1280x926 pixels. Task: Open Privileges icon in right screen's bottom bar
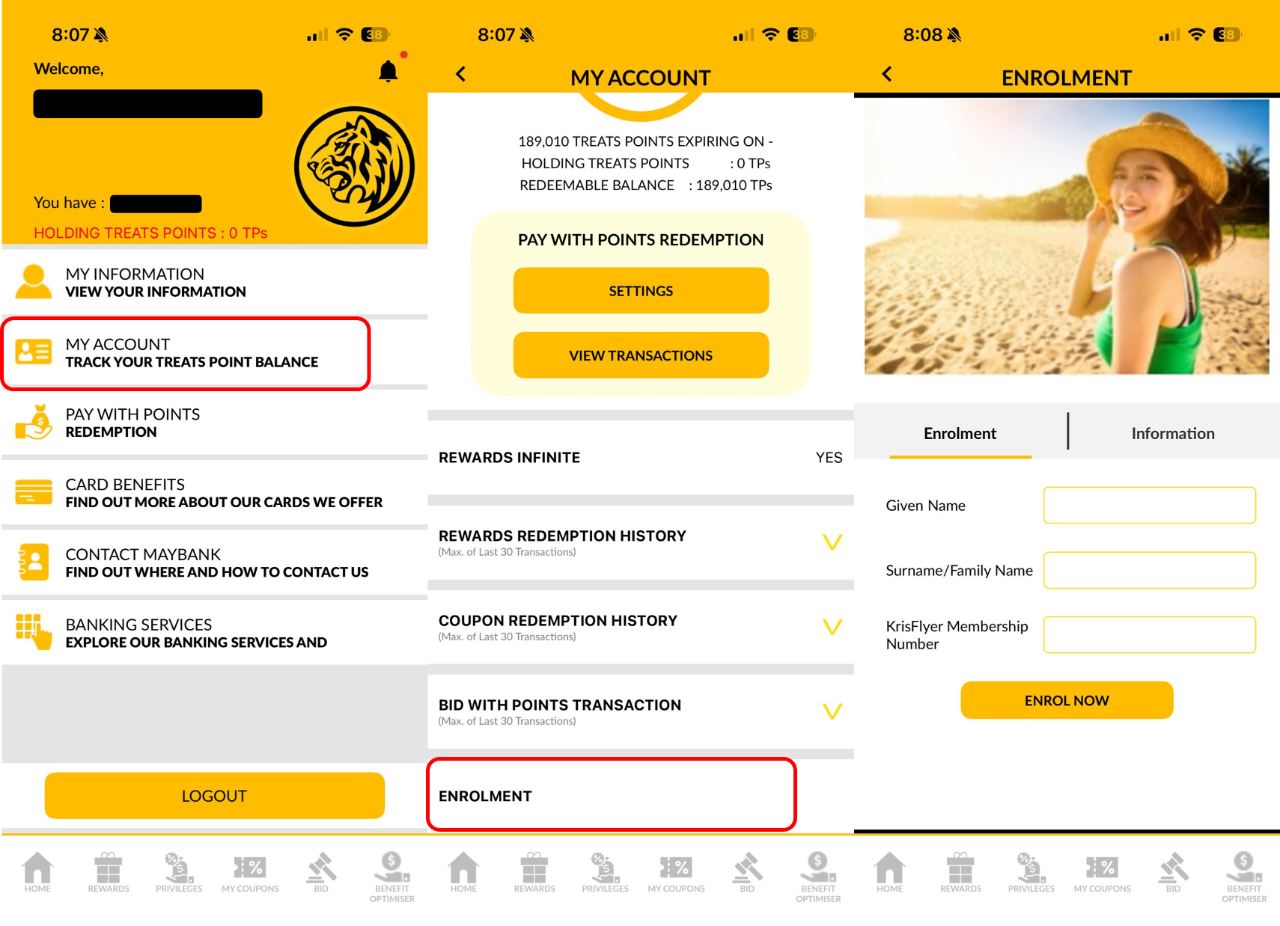[x=1030, y=872]
